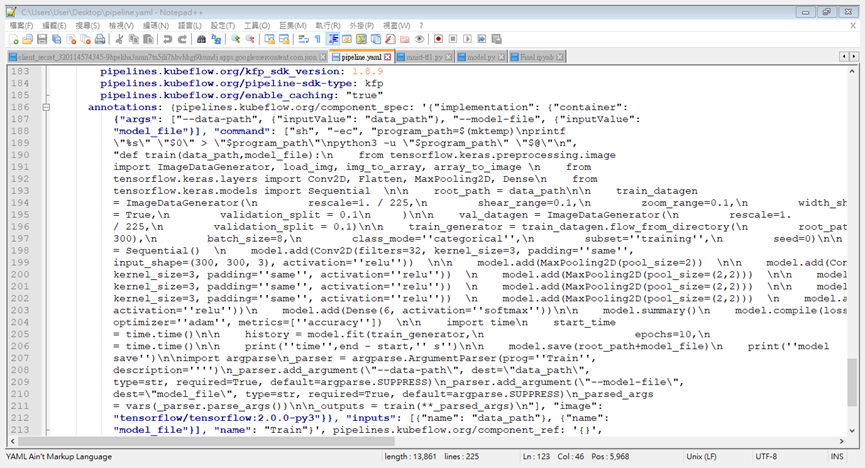
Task: Toggle the indent guide display
Action: 333,39
